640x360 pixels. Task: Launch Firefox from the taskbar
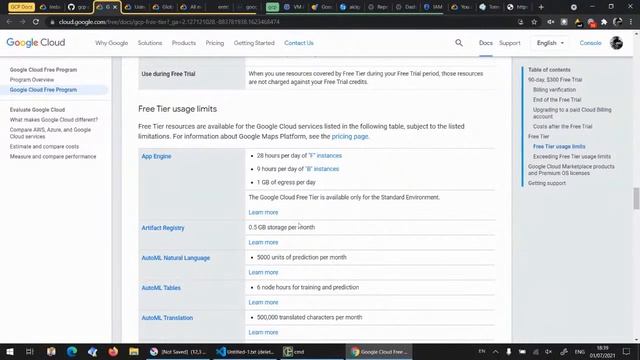click(113, 351)
